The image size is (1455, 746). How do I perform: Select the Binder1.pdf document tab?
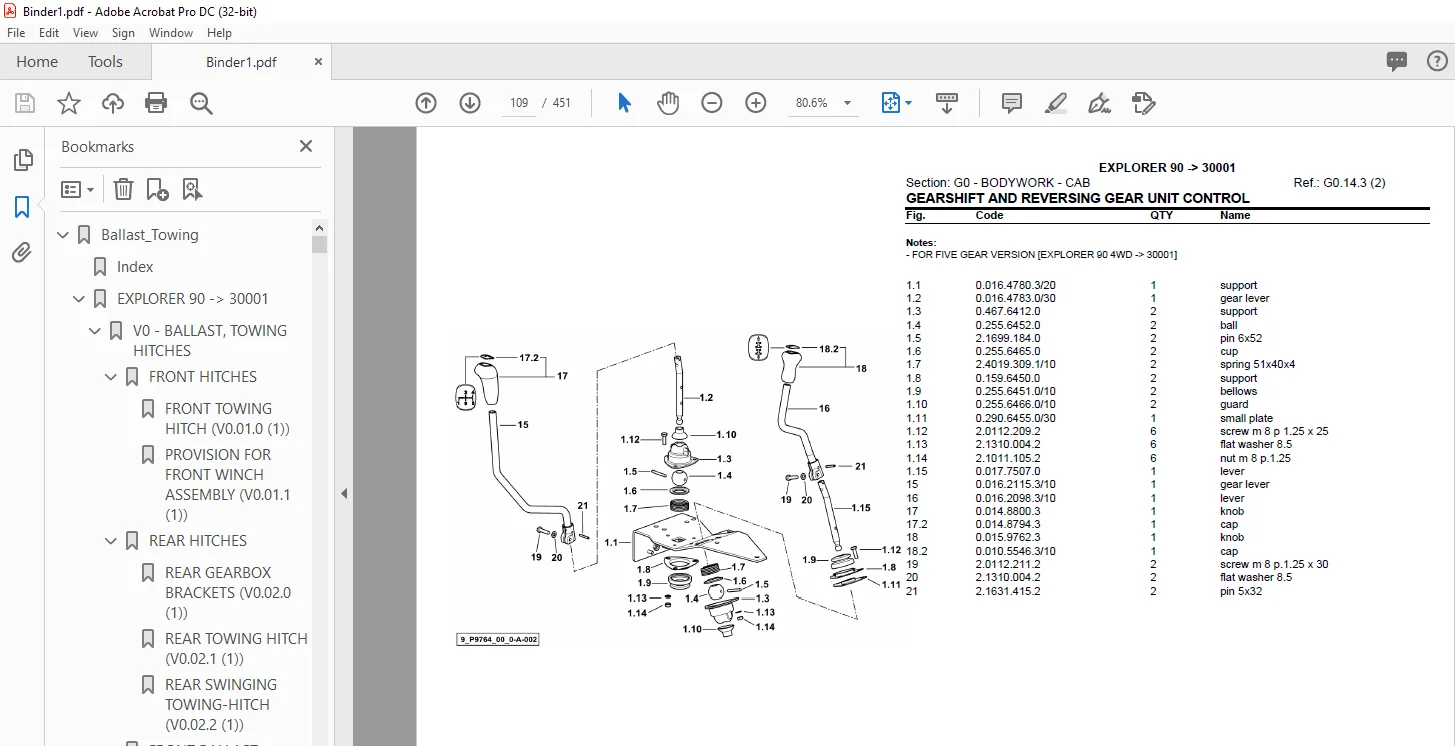click(x=241, y=62)
